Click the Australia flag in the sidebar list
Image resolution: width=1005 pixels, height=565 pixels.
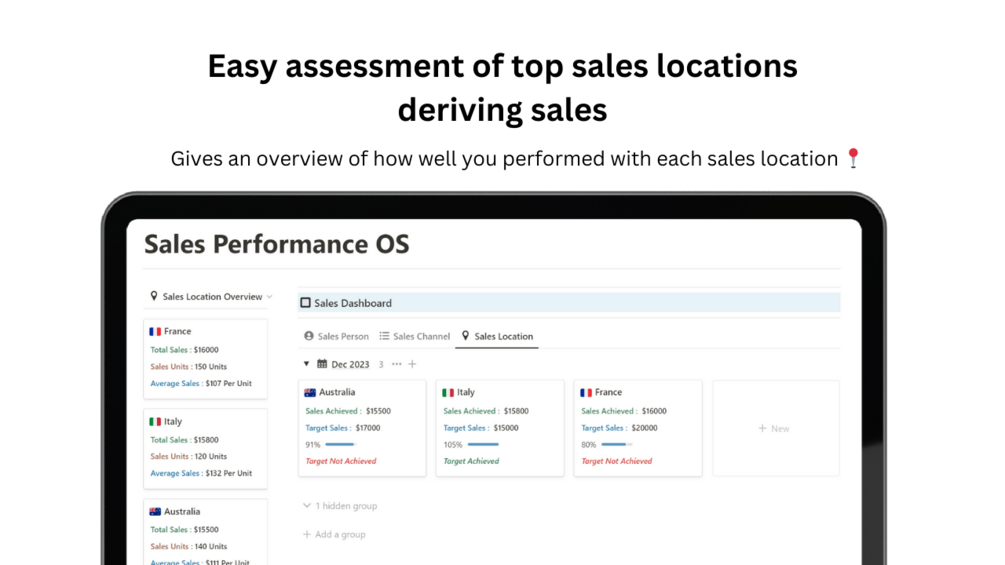(155, 511)
